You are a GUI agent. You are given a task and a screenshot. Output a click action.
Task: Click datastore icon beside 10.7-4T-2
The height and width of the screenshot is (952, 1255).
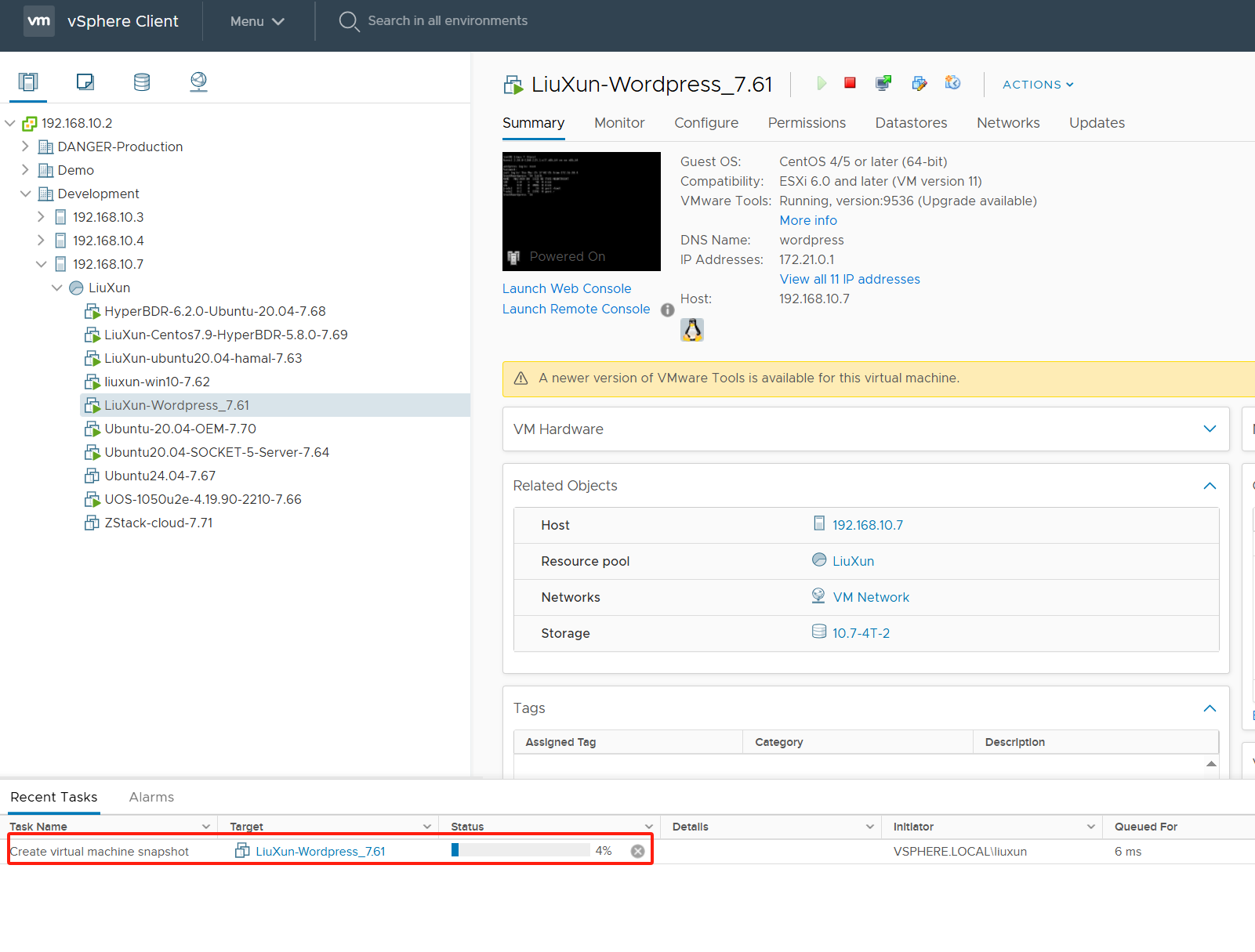[819, 632]
